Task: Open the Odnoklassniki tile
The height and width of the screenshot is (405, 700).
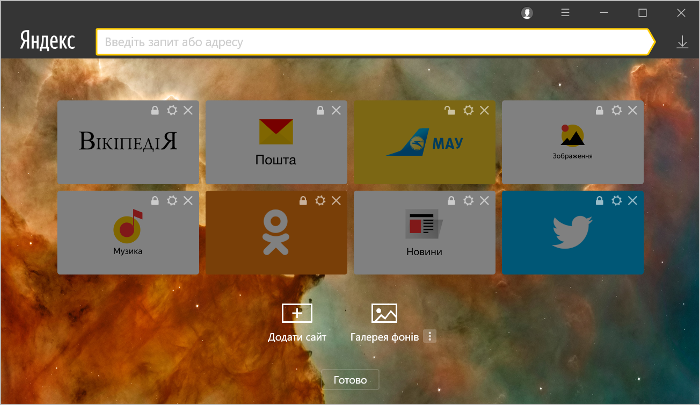Action: pos(276,234)
